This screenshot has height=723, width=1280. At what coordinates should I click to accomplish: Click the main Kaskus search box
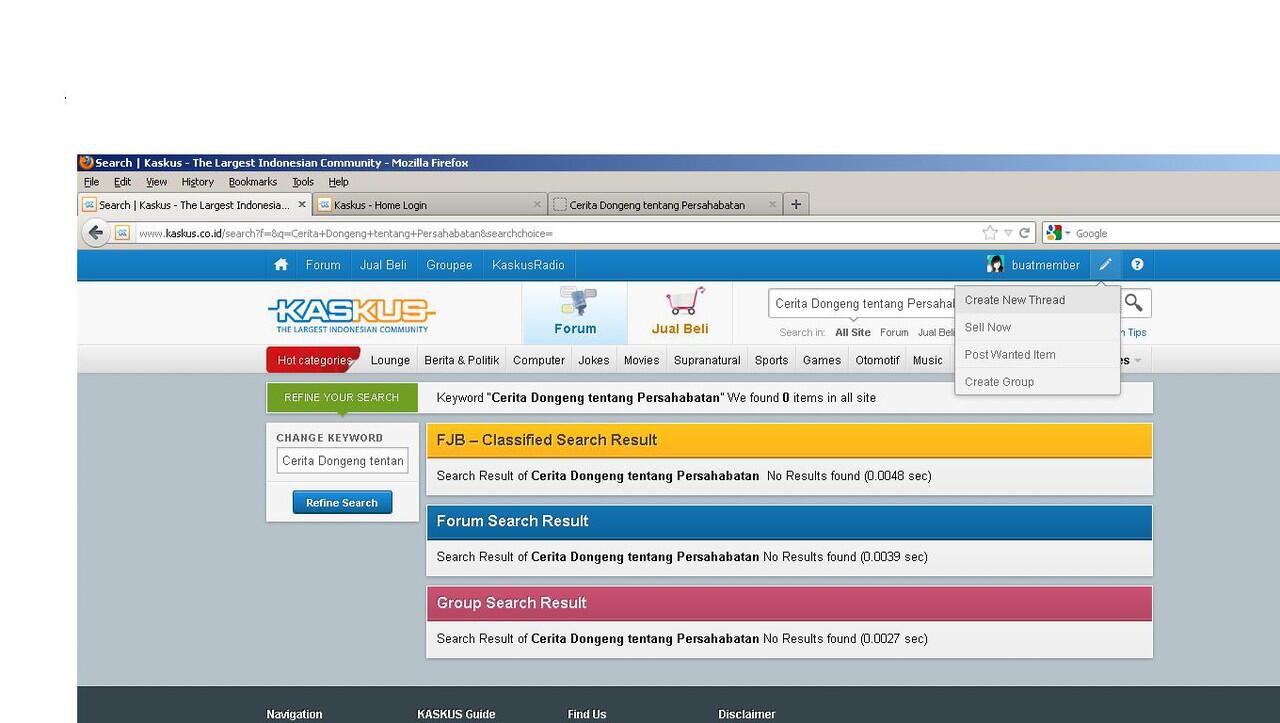tap(862, 303)
